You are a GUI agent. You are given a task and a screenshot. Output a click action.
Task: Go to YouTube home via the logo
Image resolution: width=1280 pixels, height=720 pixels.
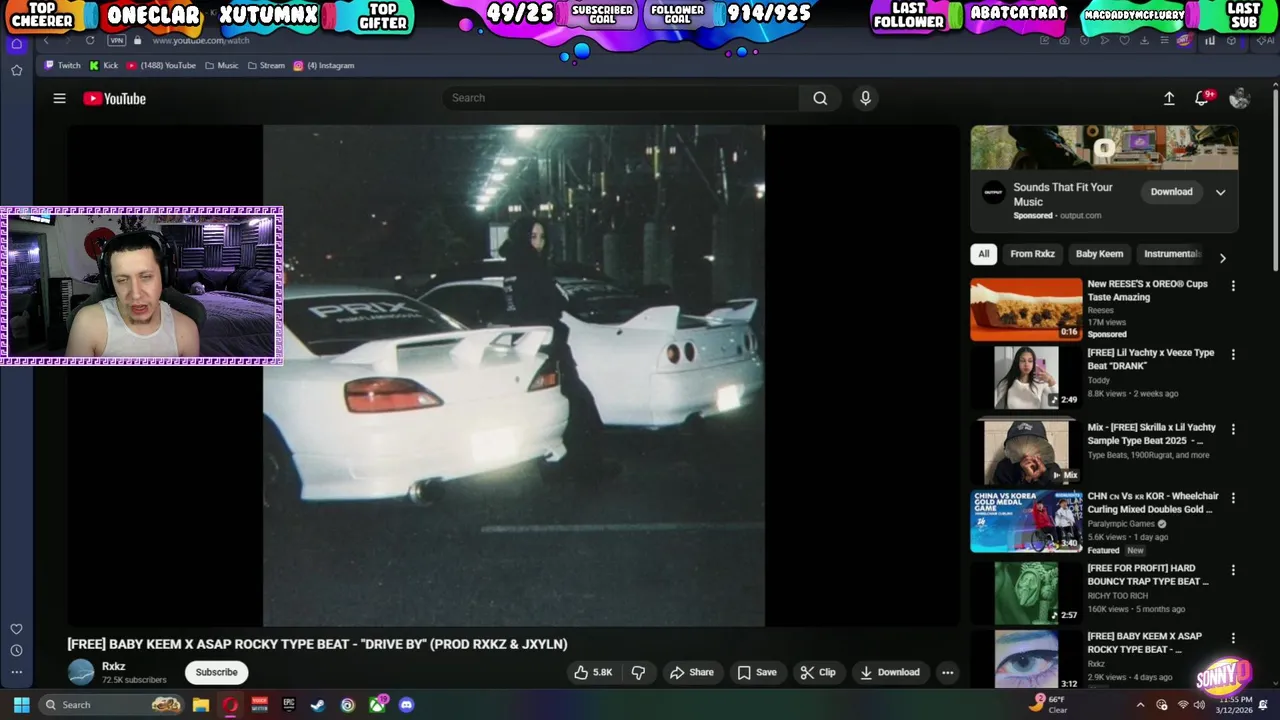tap(114, 98)
